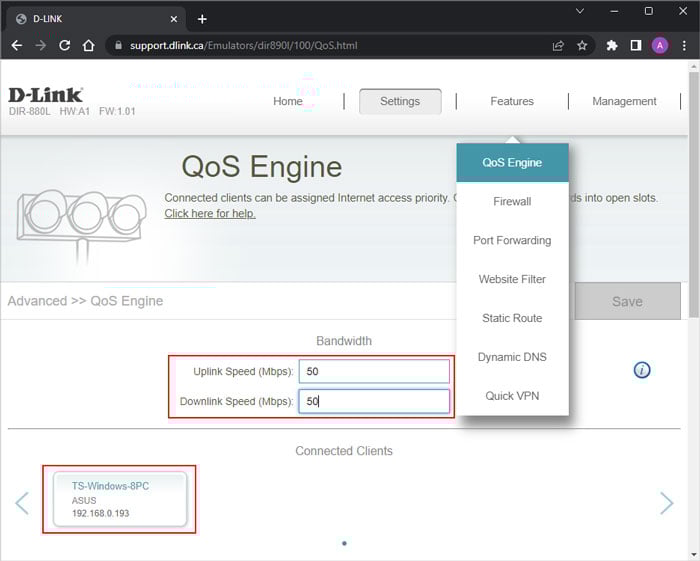Open the Chrome three-dot menu

[683, 45]
